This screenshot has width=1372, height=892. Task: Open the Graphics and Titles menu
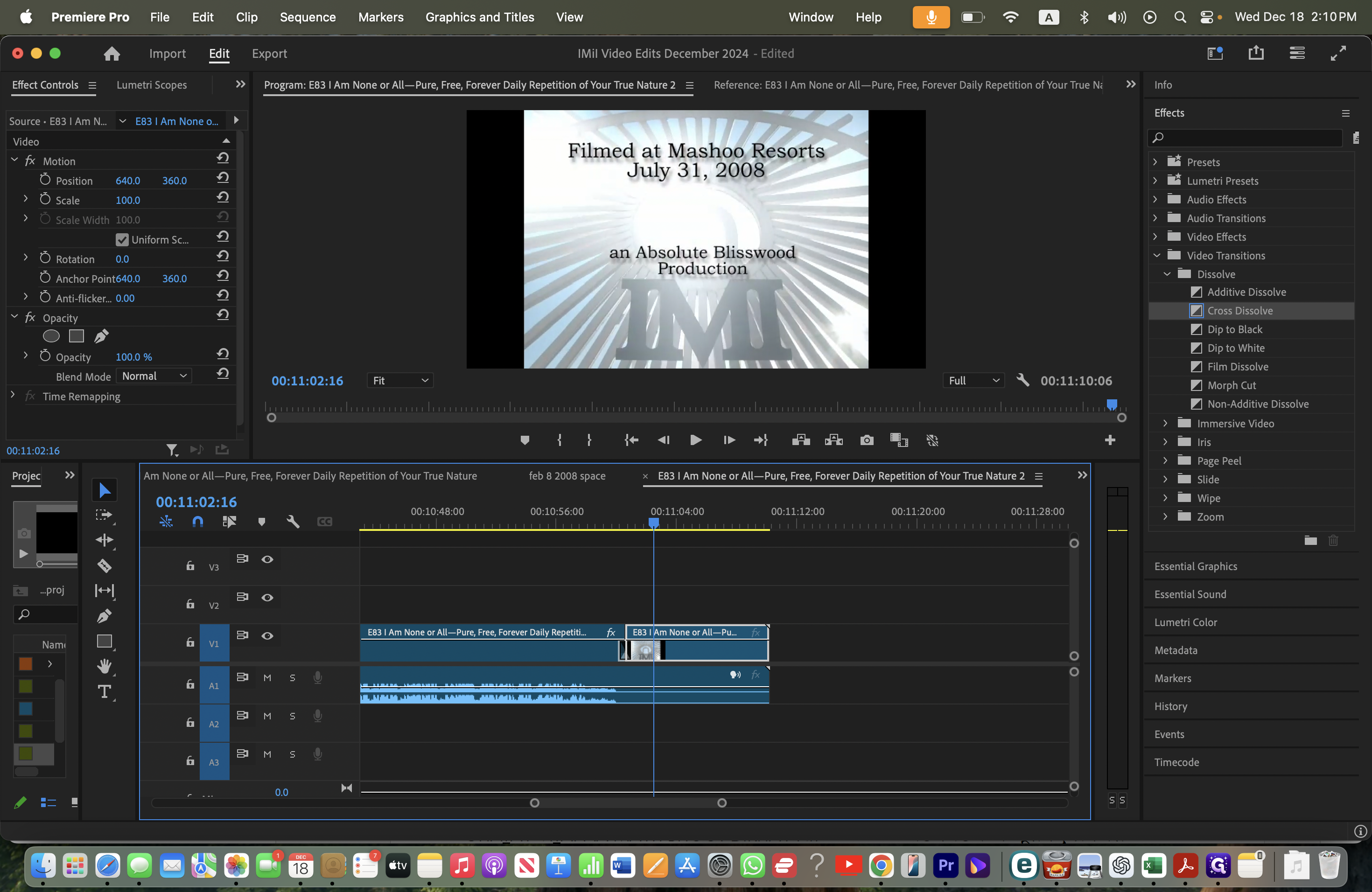[x=480, y=17]
